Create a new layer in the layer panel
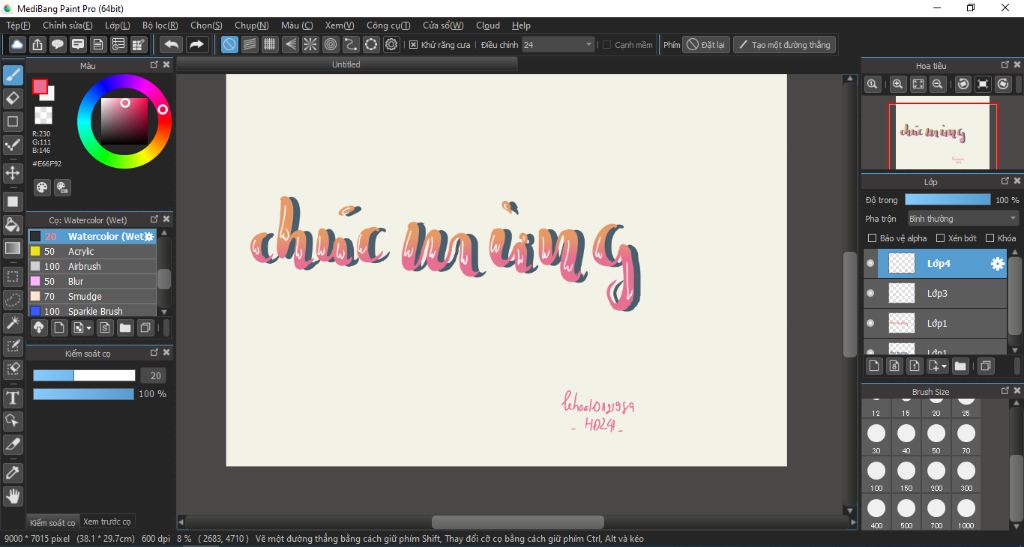The height and width of the screenshot is (547, 1024). coord(874,366)
